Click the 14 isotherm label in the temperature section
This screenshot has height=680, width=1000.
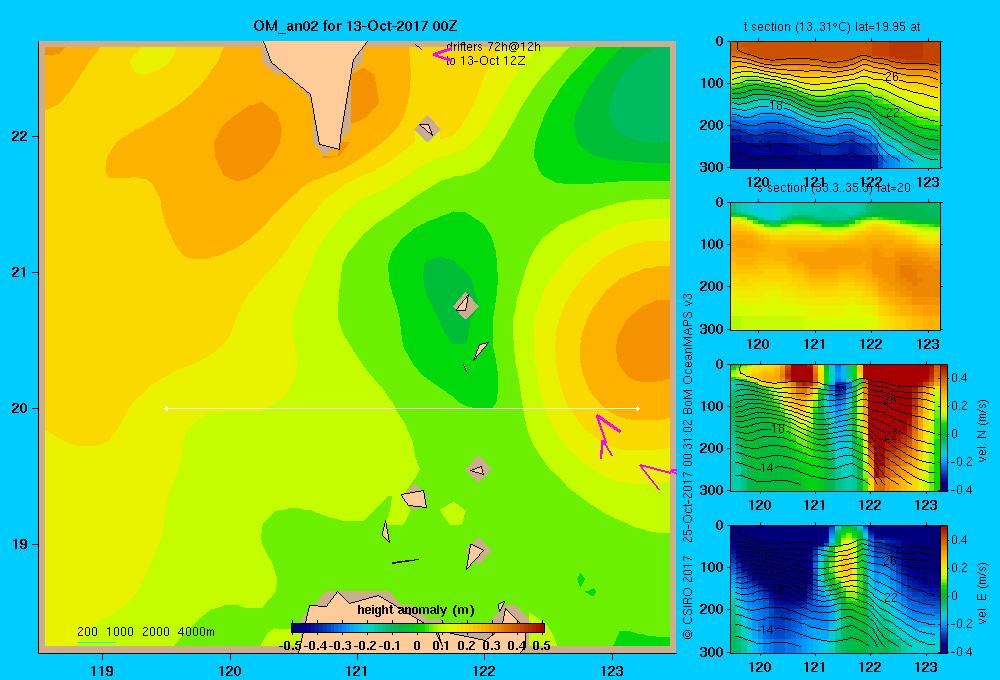(765, 145)
